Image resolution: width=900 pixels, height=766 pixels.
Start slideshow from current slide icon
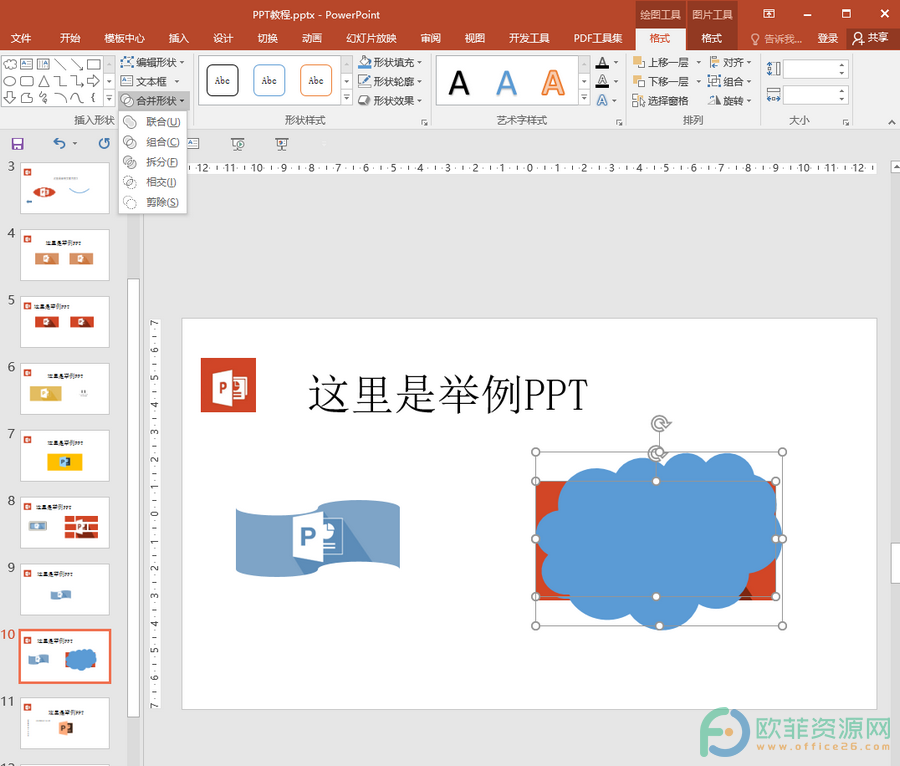281,144
